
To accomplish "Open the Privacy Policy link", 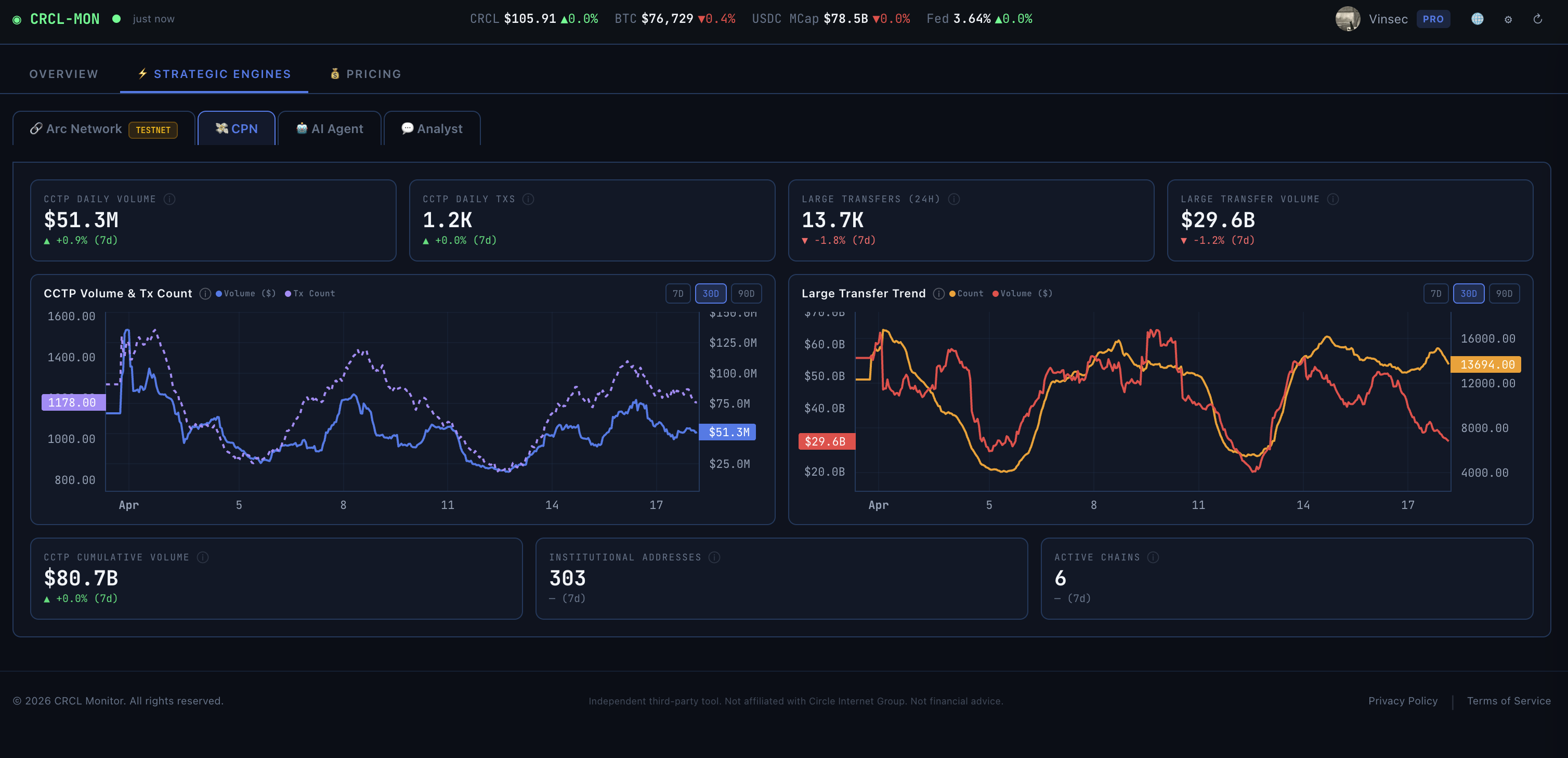I will [x=1403, y=701].
